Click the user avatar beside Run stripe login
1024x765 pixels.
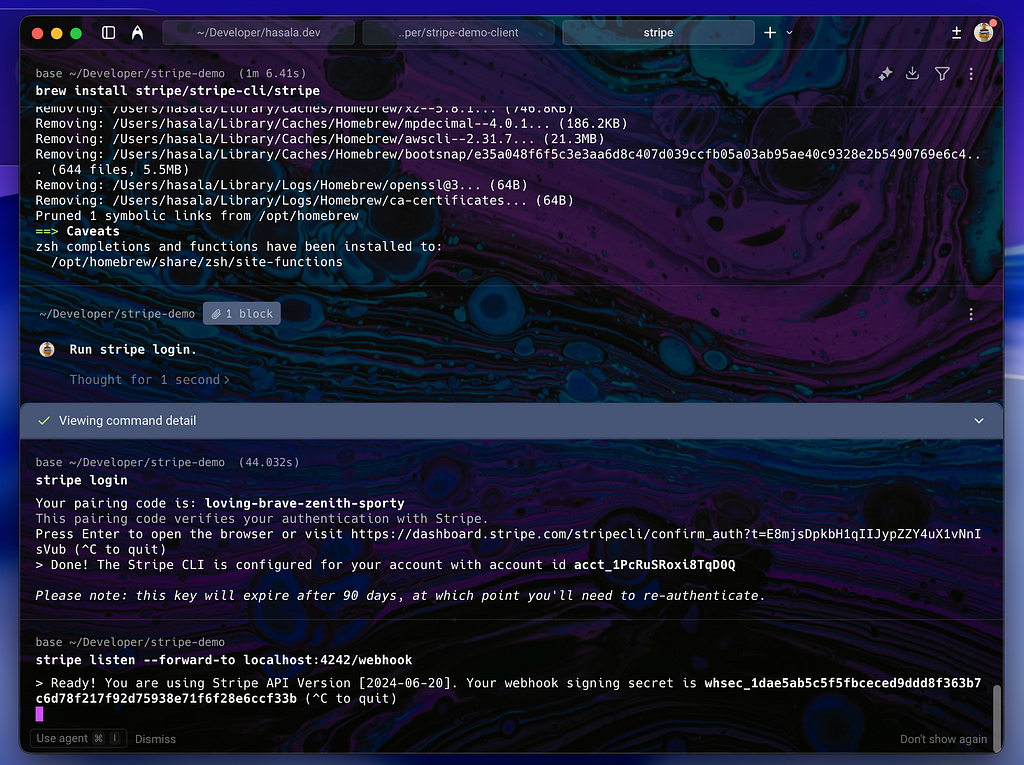47,350
